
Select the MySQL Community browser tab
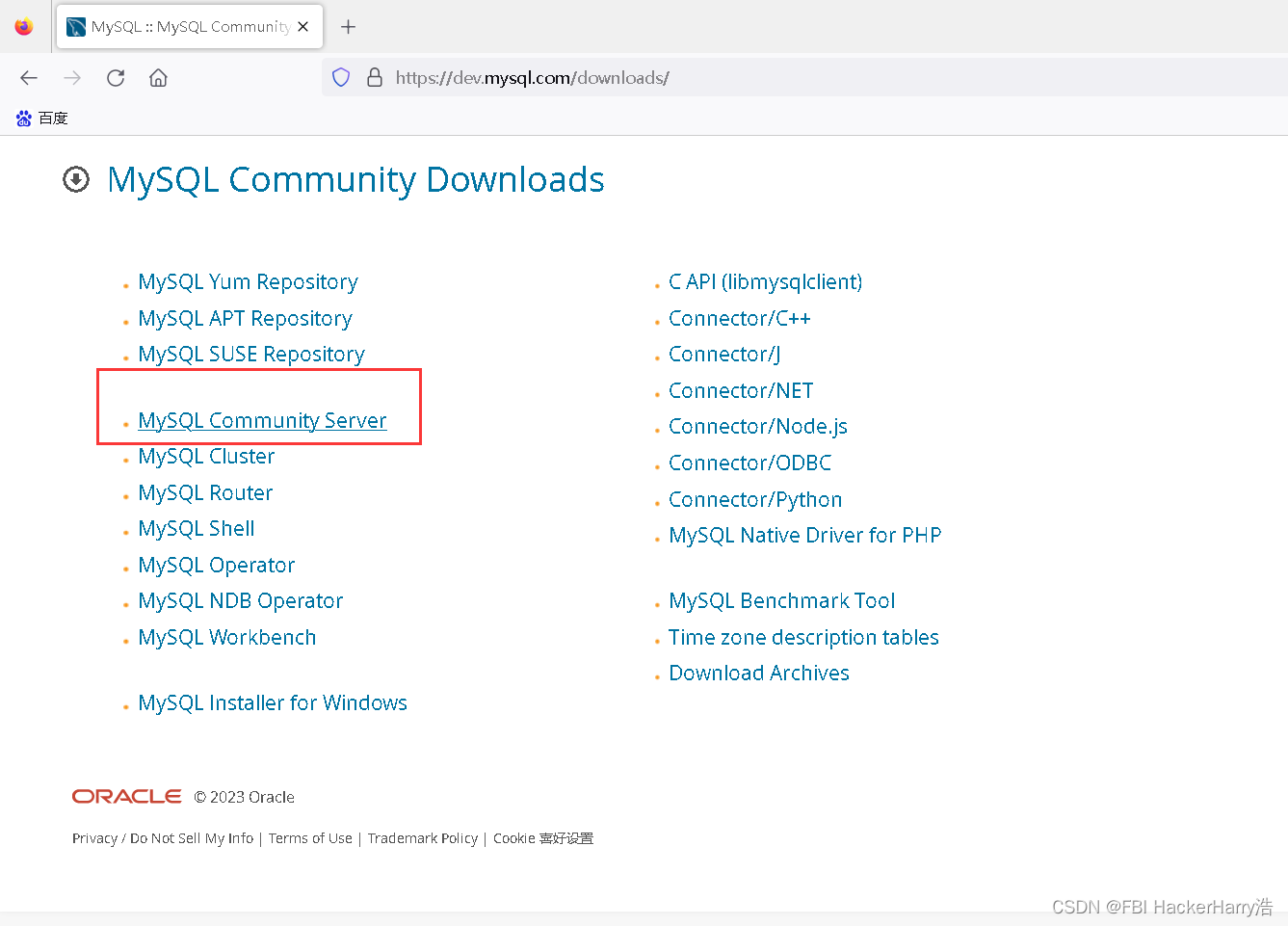[x=190, y=27]
